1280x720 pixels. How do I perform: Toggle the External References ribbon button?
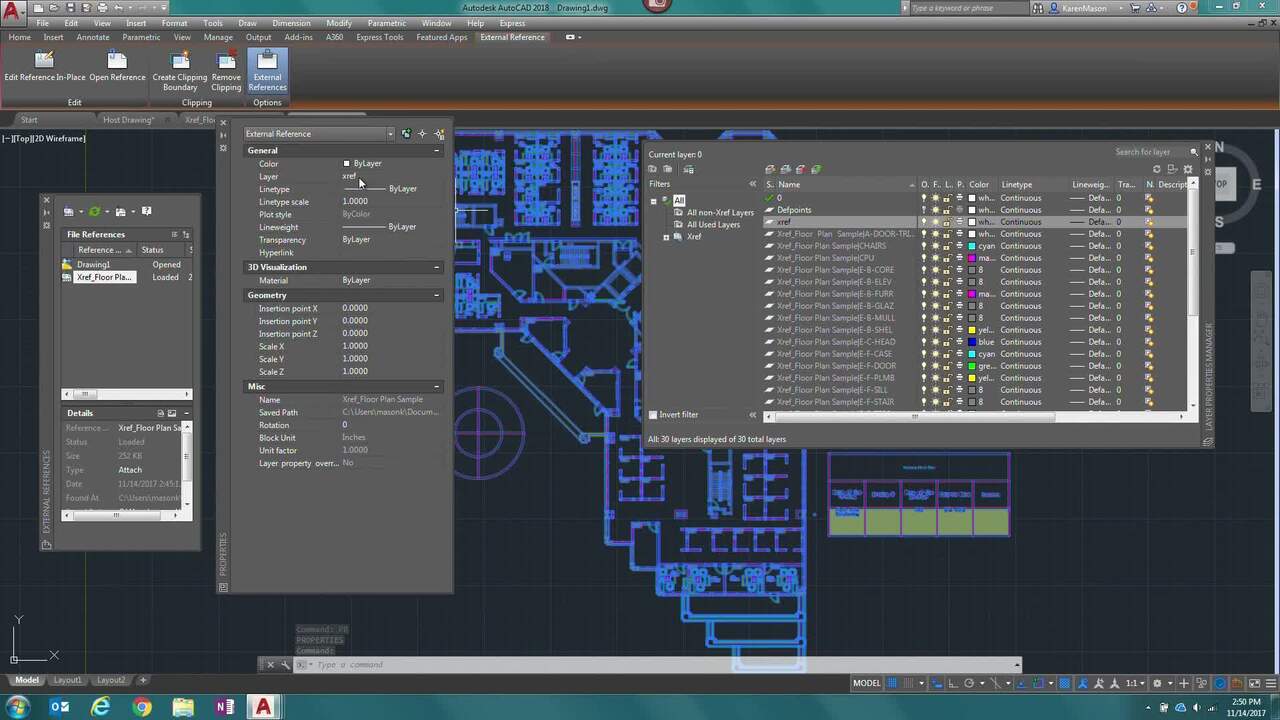[267, 72]
